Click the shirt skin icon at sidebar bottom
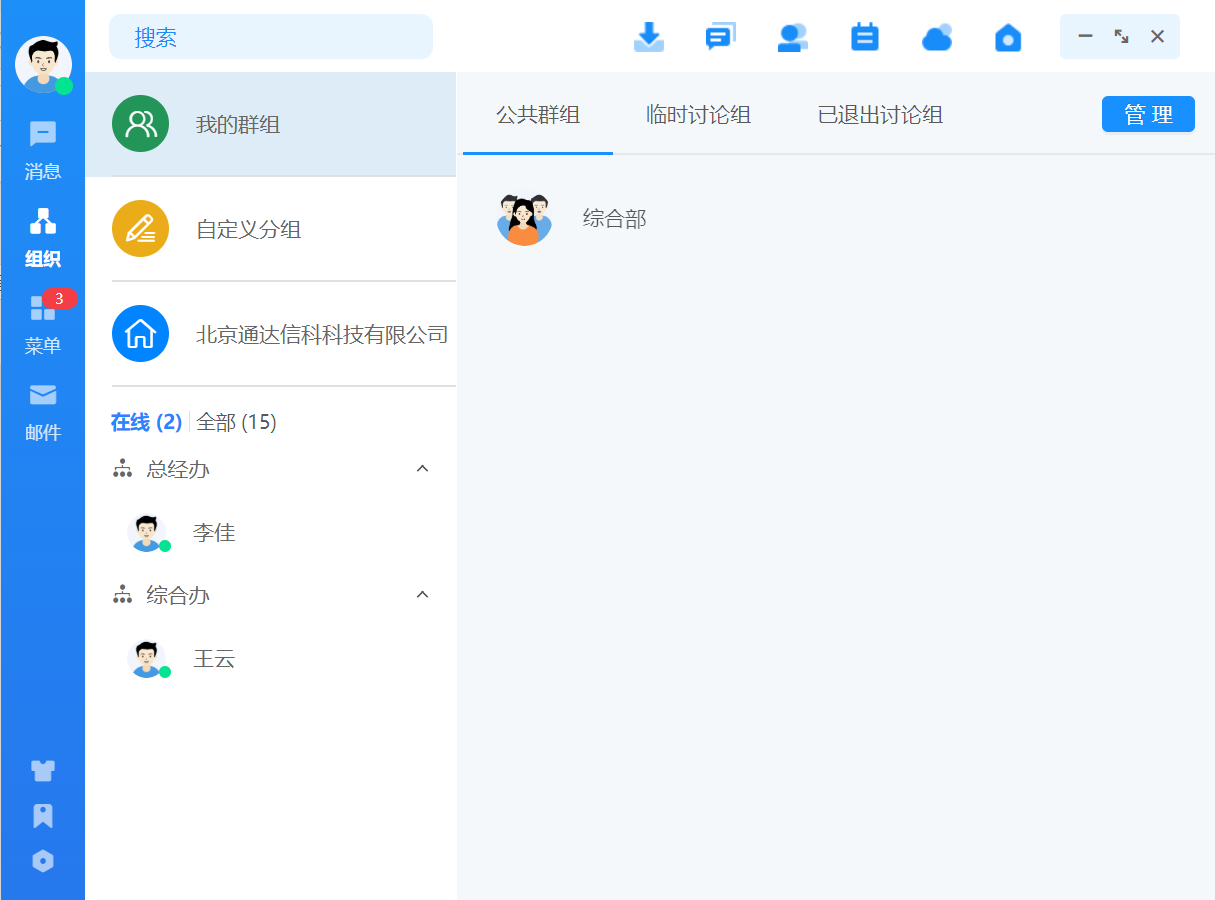Viewport: 1215px width, 900px height. pyautogui.click(x=43, y=770)
